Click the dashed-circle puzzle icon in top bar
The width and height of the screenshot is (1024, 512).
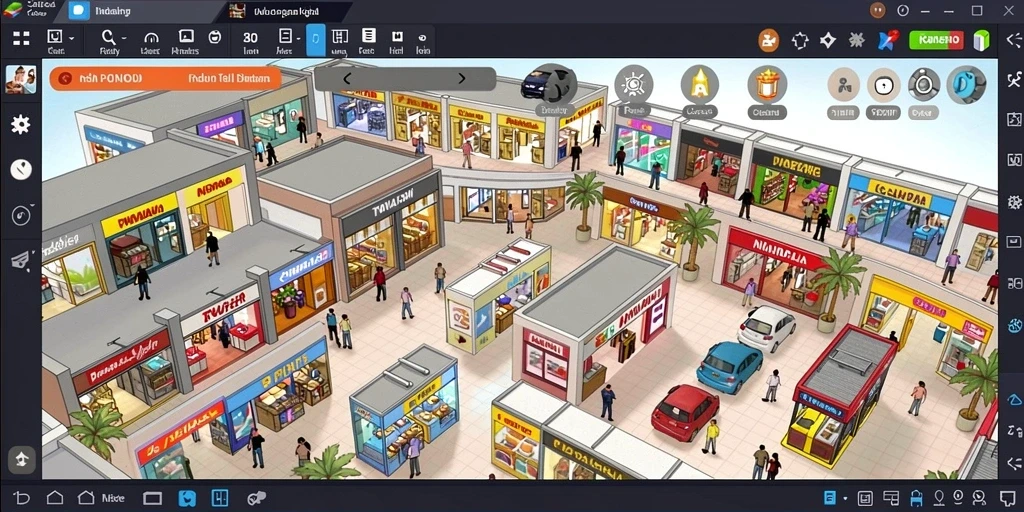[x=799, y=40]
